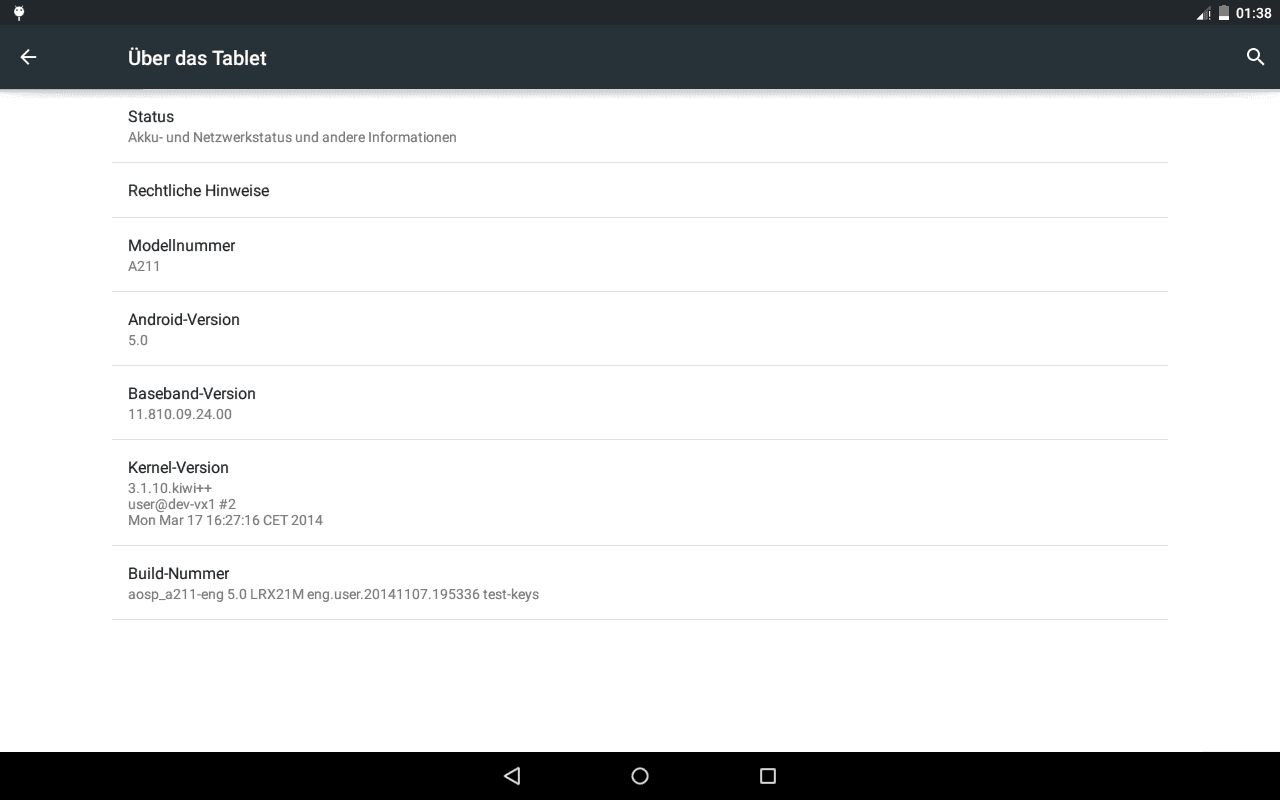Tap the signal strength icon
1280x800 pixels.
coord(1203,13)
